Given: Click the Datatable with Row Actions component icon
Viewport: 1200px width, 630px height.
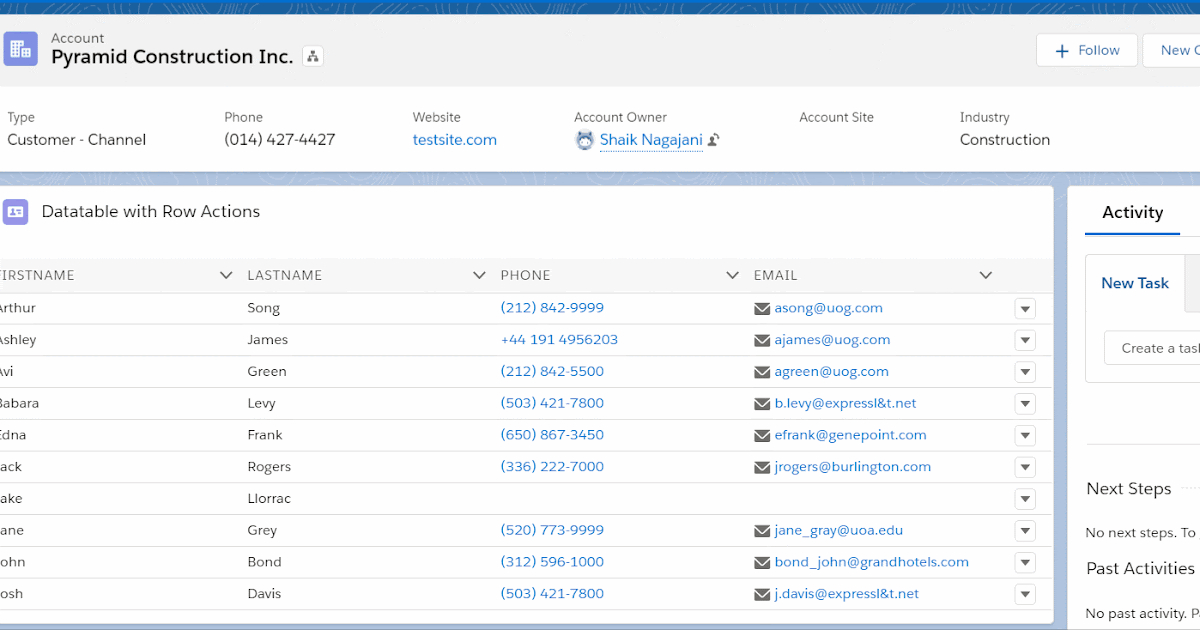Looking at the screenshot, I should [15, 212].
